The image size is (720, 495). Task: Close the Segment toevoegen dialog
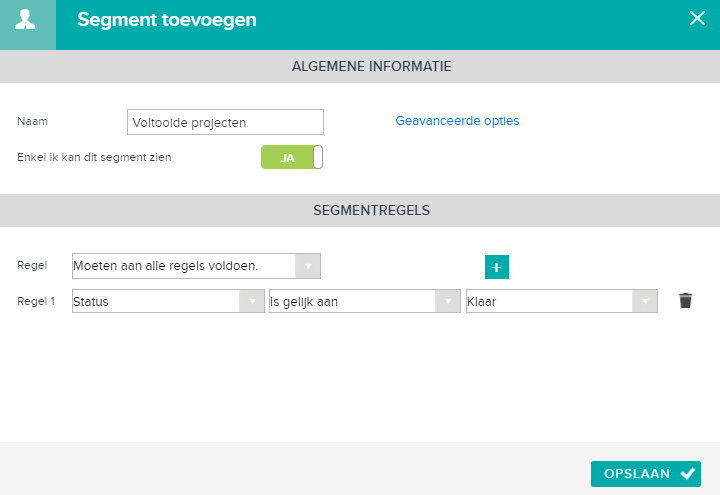(x=697, y=18)
